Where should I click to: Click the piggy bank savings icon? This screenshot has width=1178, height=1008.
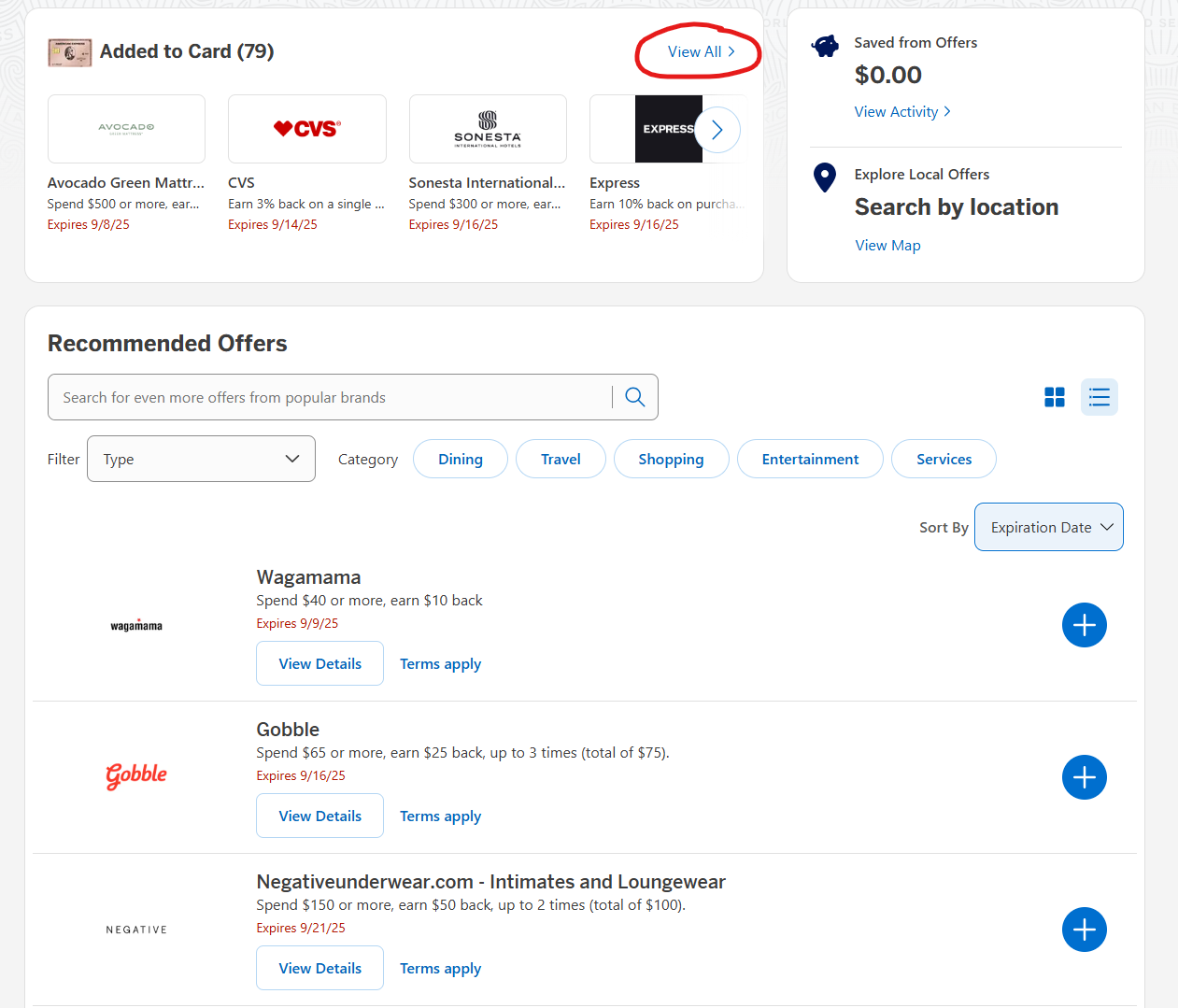point(825,46)
